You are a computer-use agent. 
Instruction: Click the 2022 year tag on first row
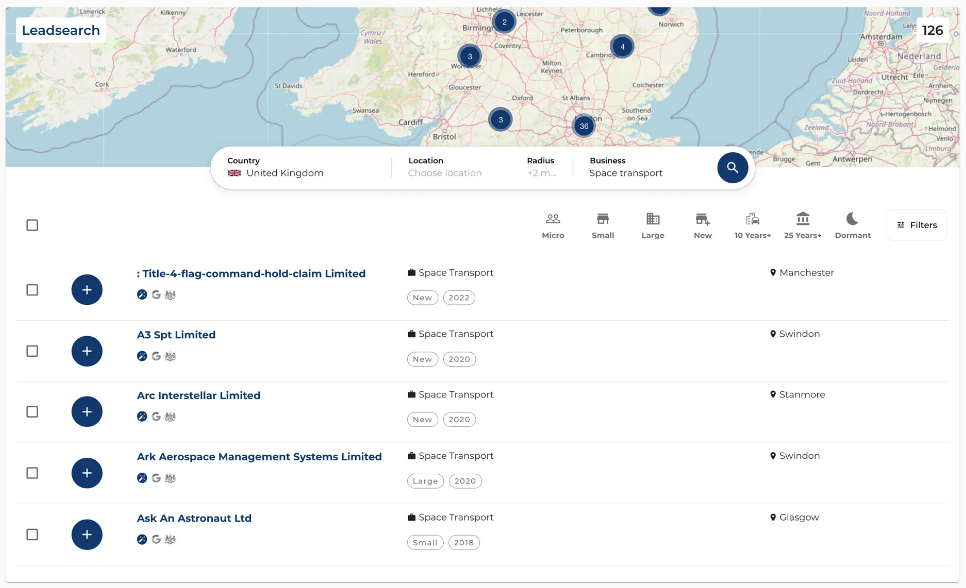coord(459,298)
